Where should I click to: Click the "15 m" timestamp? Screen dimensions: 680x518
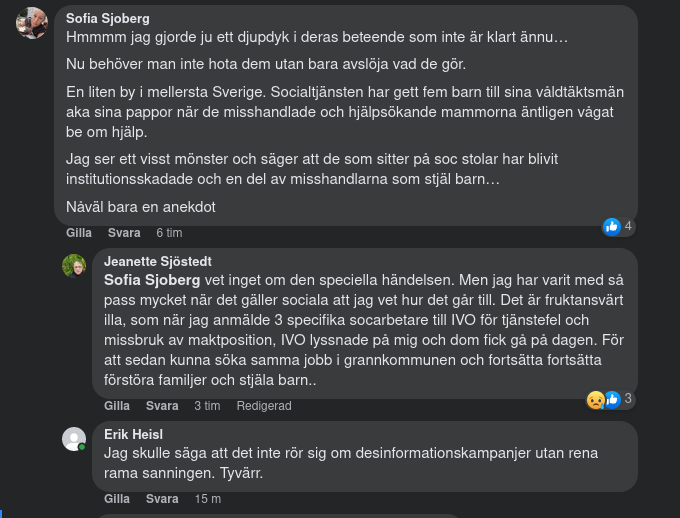point(208,499)
